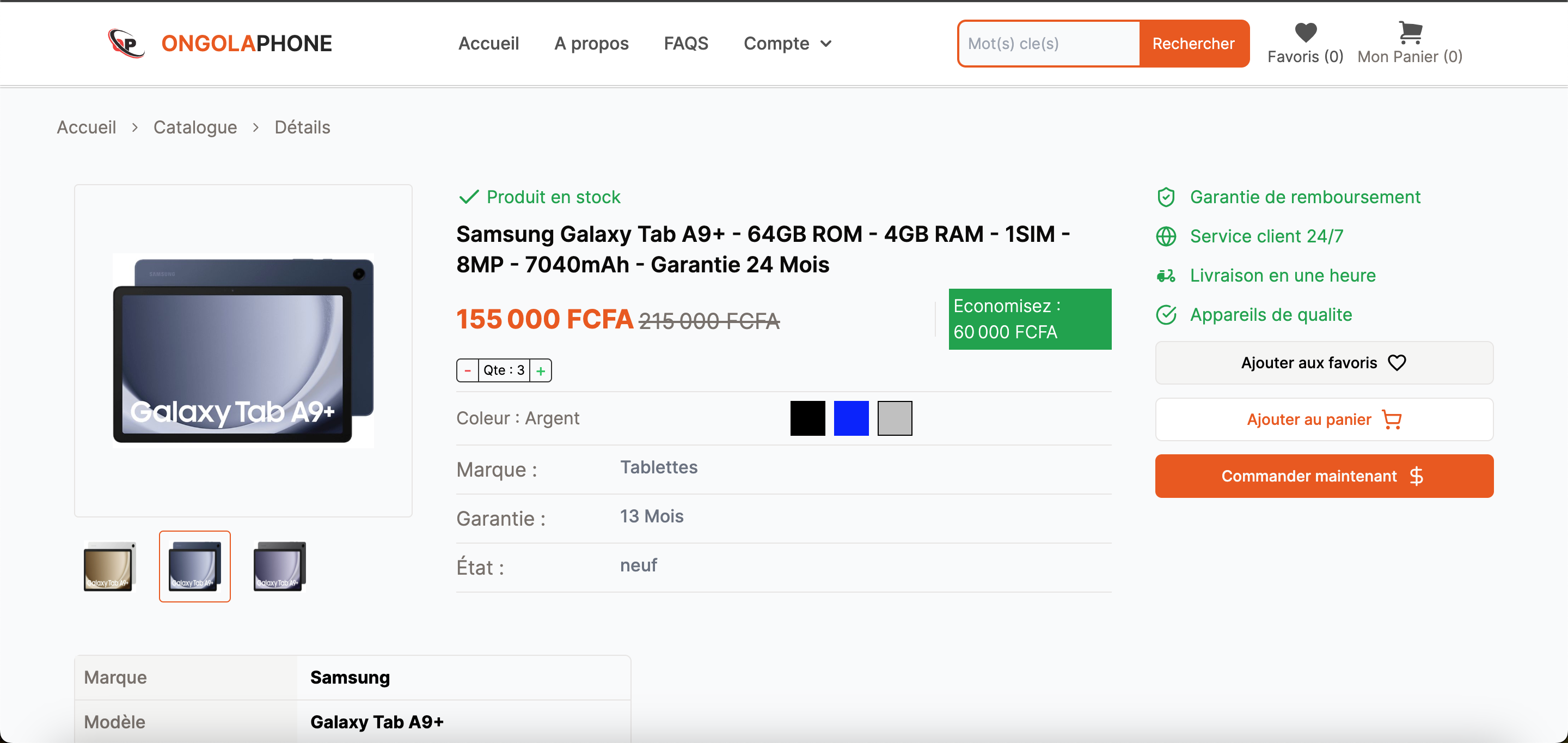
Task: Click the Qte : 3 quantity value
Action: point(504,370)
